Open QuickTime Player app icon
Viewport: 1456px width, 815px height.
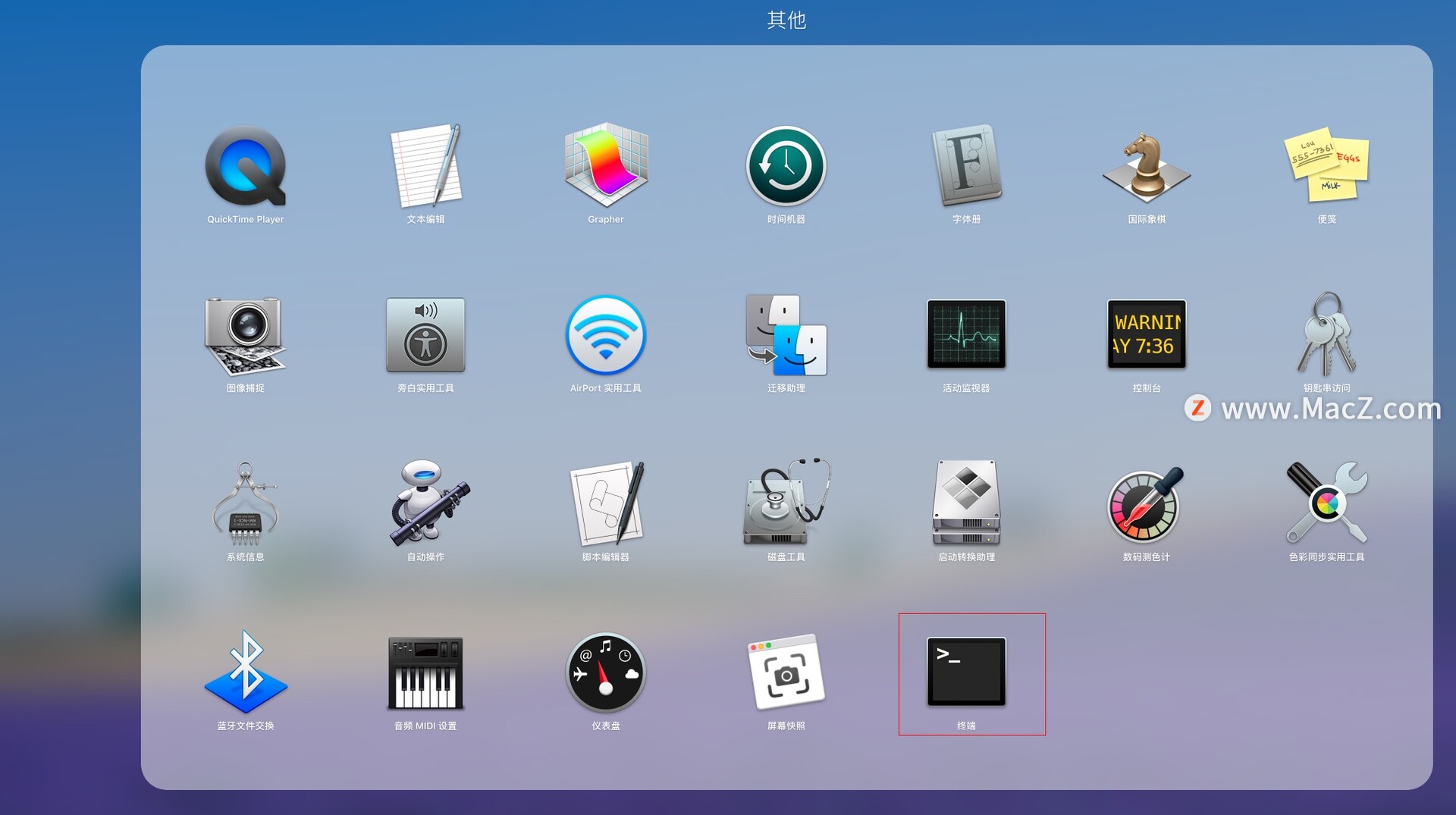[246, 166]
